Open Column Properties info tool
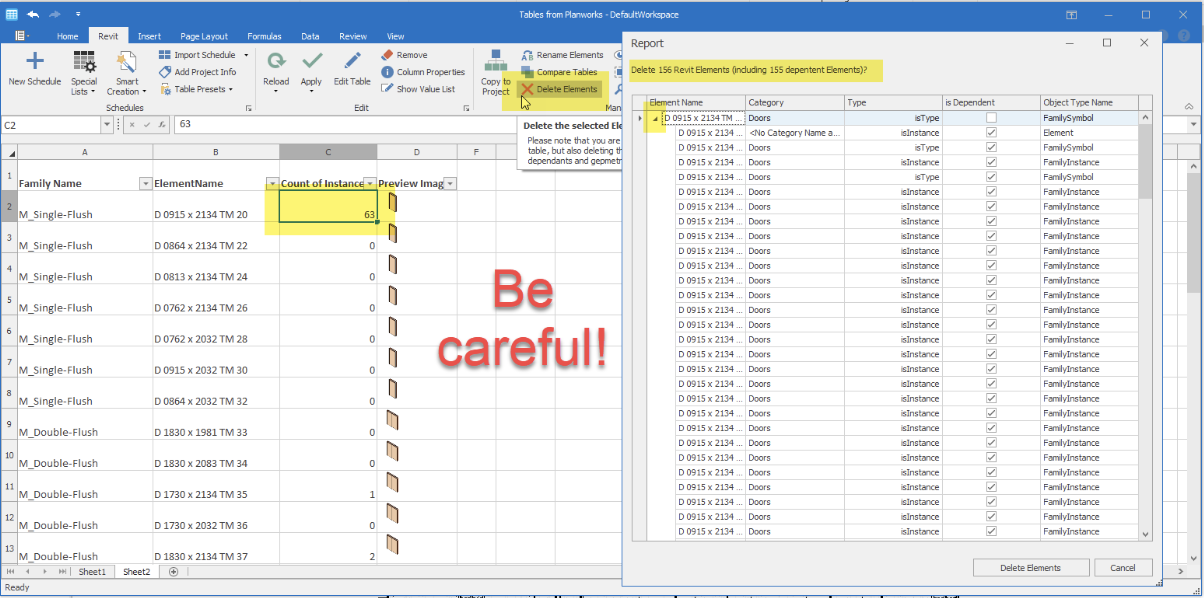This screenshot has height=598, width=1204. (x=423, y=72)
